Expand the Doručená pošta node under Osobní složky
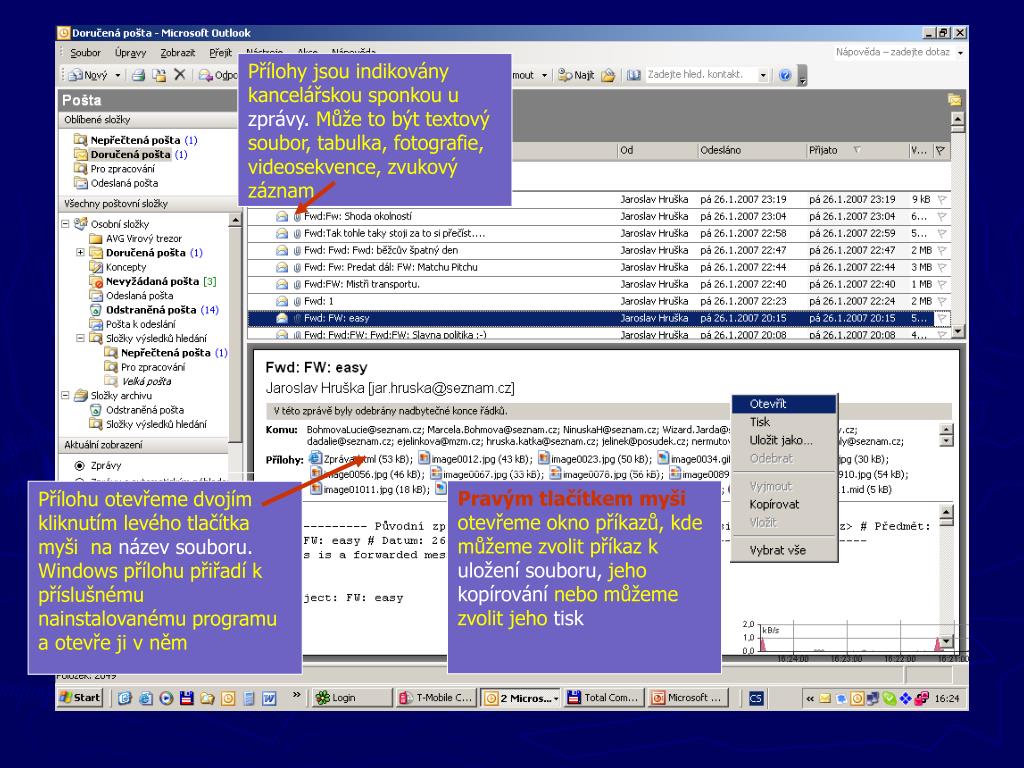 80,252
